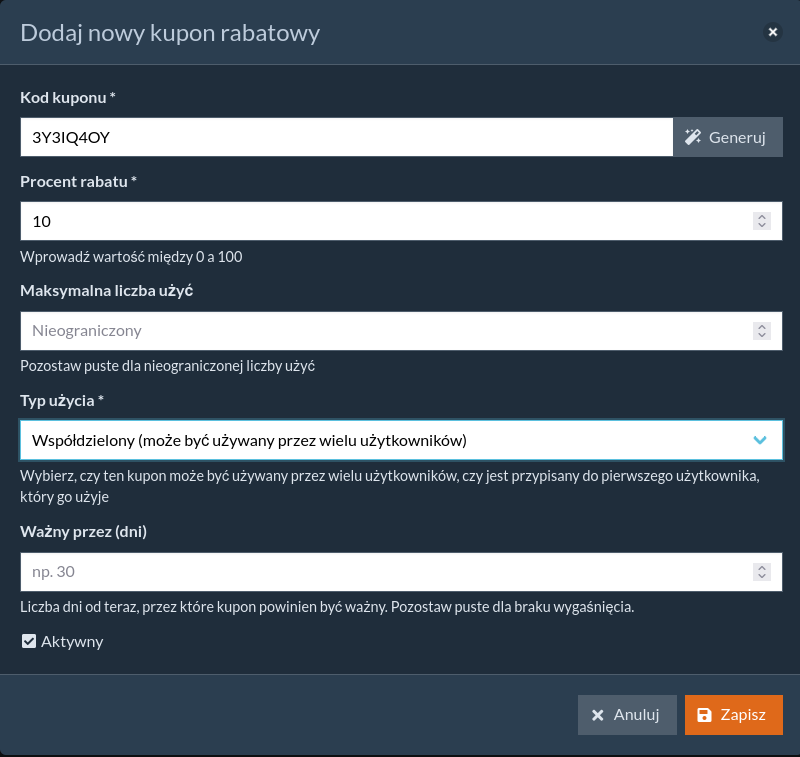Viewport: 800px width, 757px height.
Task: Decrease the Maksymalna liczba użyć value
Action: coord(762,336)
